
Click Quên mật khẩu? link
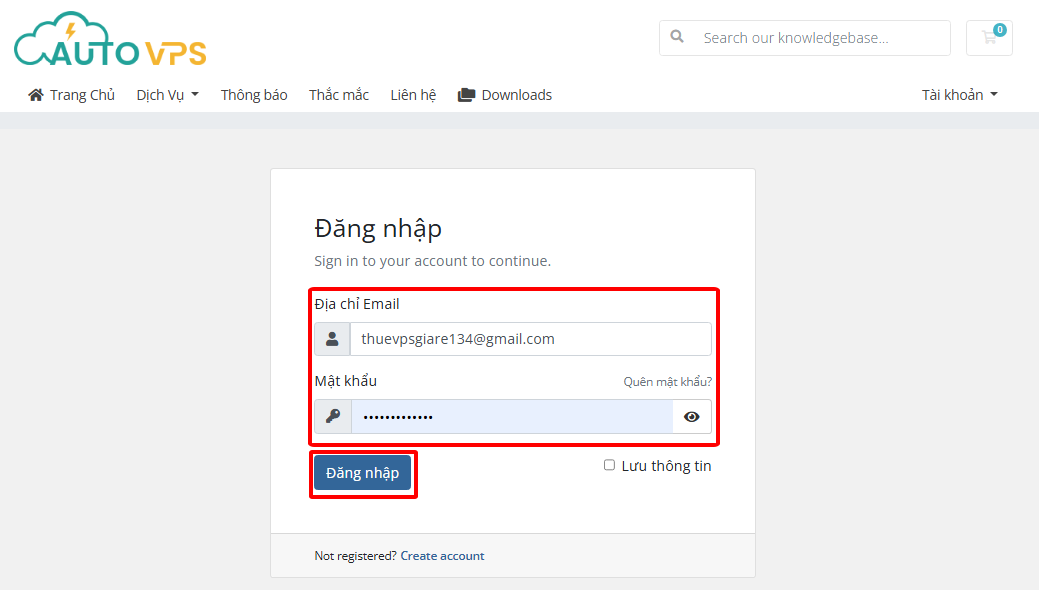point(667,382)
